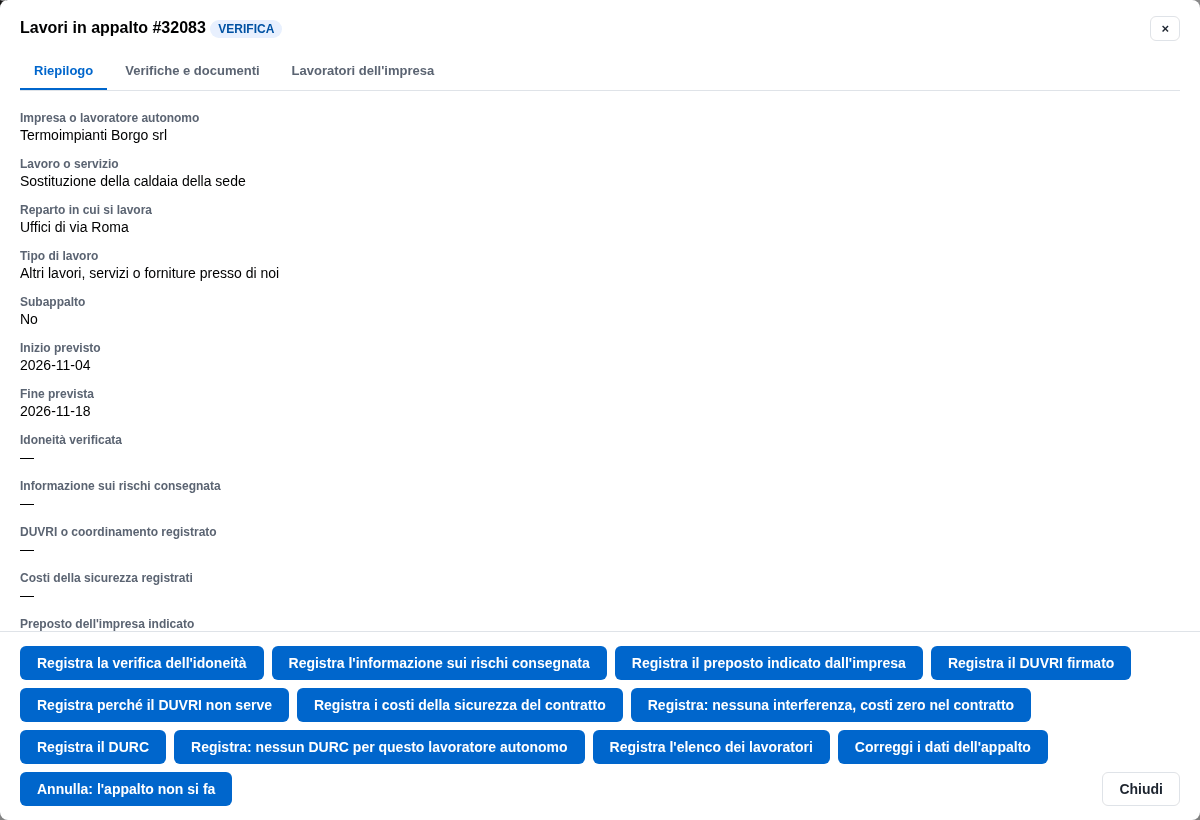The image size is (1200, 820).
Task: Close the dialog with the × button
Action: (1165, 28)
